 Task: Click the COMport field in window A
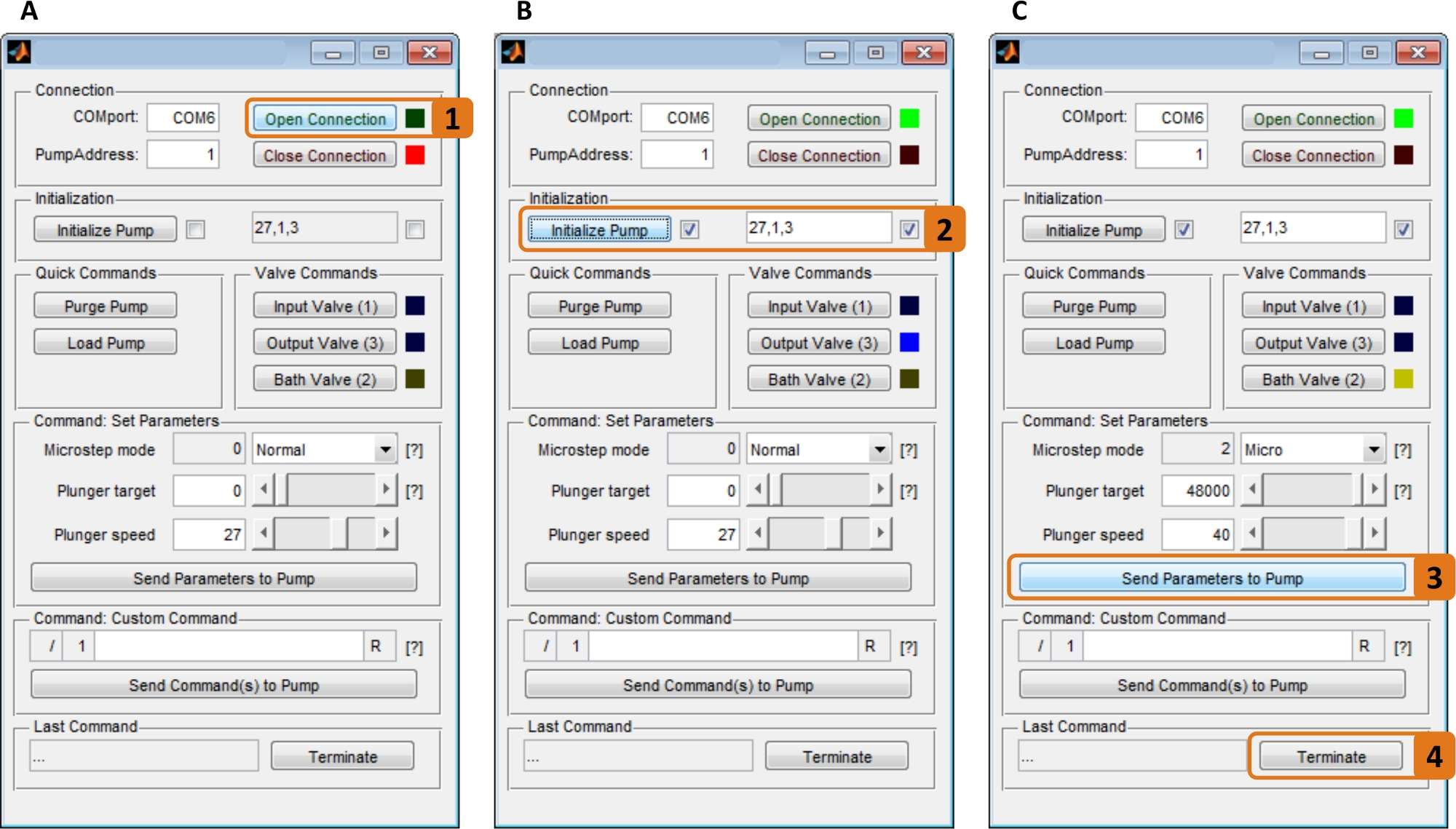click(182, 118)
